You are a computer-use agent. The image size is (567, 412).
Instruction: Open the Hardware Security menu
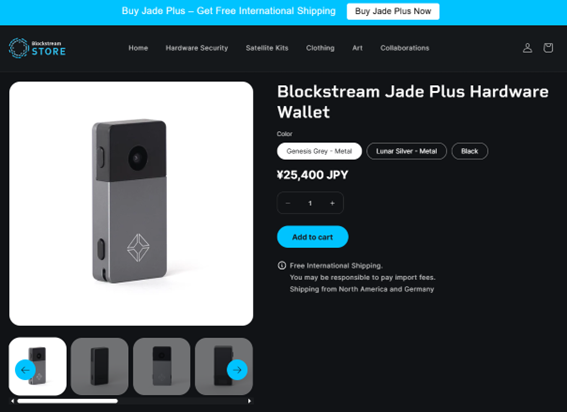[x=197, y=48]
